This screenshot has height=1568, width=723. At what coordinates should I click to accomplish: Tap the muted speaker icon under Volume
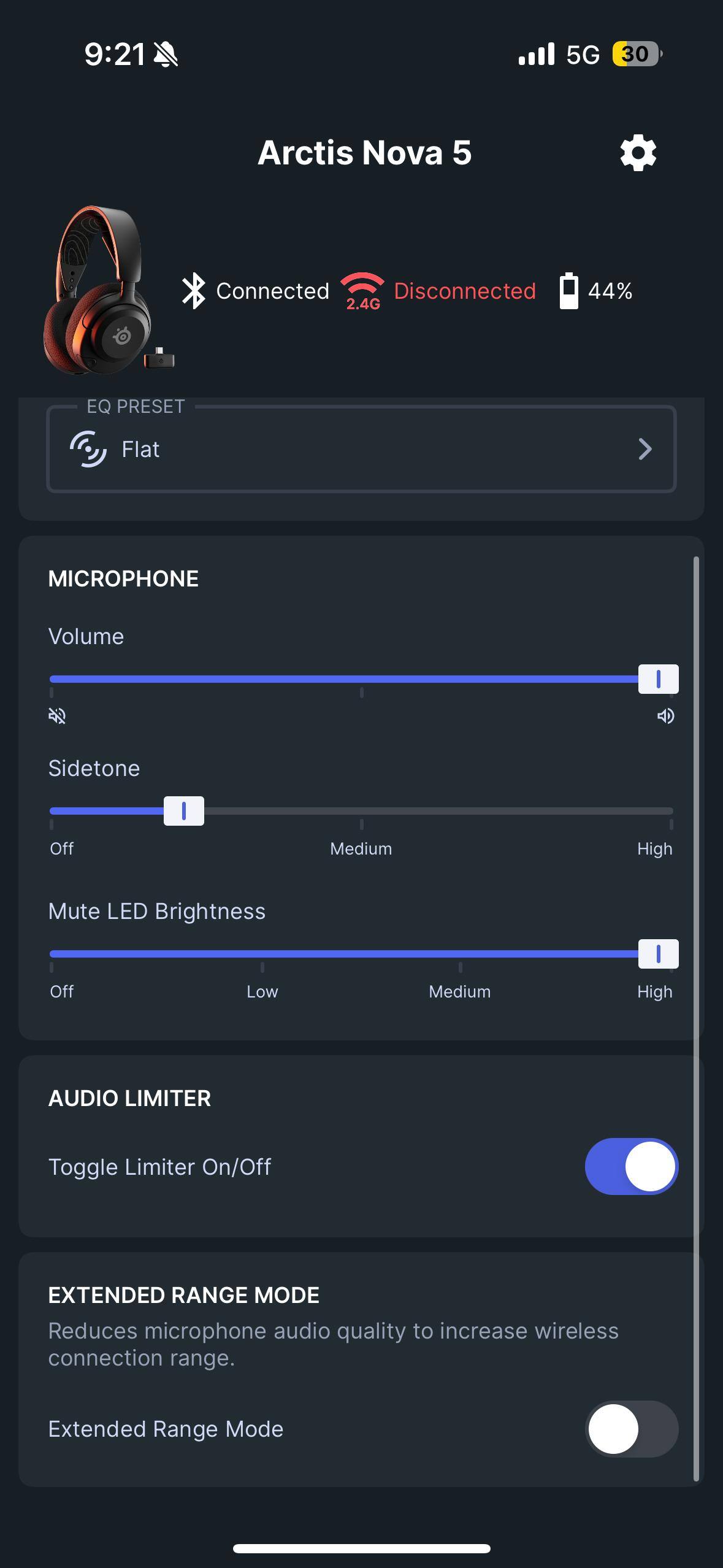57,716
